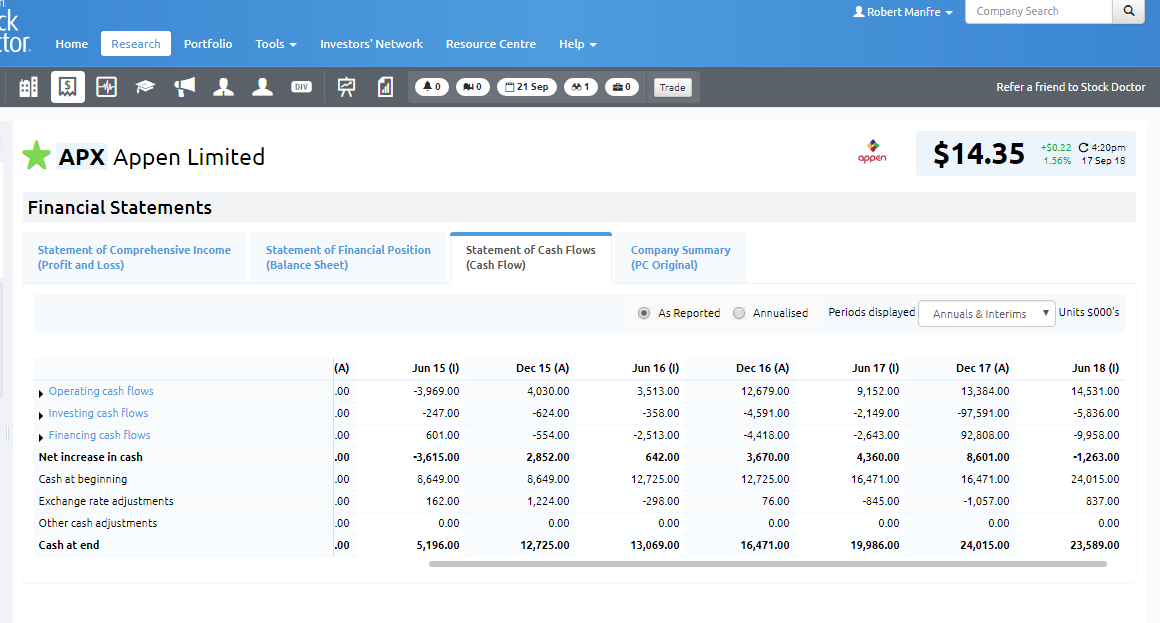Image resolution: width=1160 pixels, height=623 pixels.
Task: Click the plain person silhouette icon
Action: point(263,87)
